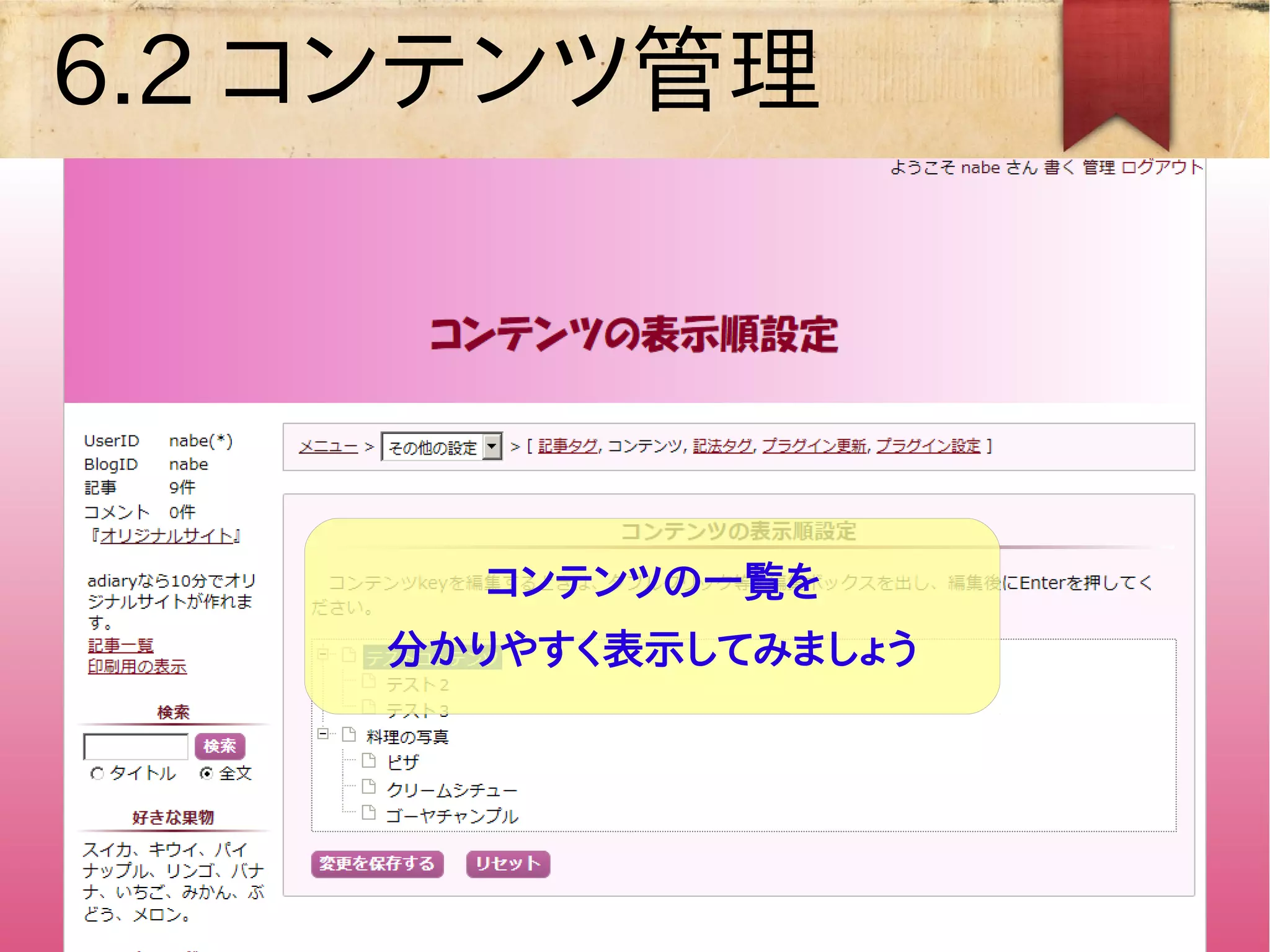Select the 料理の写真 tree item
1270x952 pixels.
point(407,736)
